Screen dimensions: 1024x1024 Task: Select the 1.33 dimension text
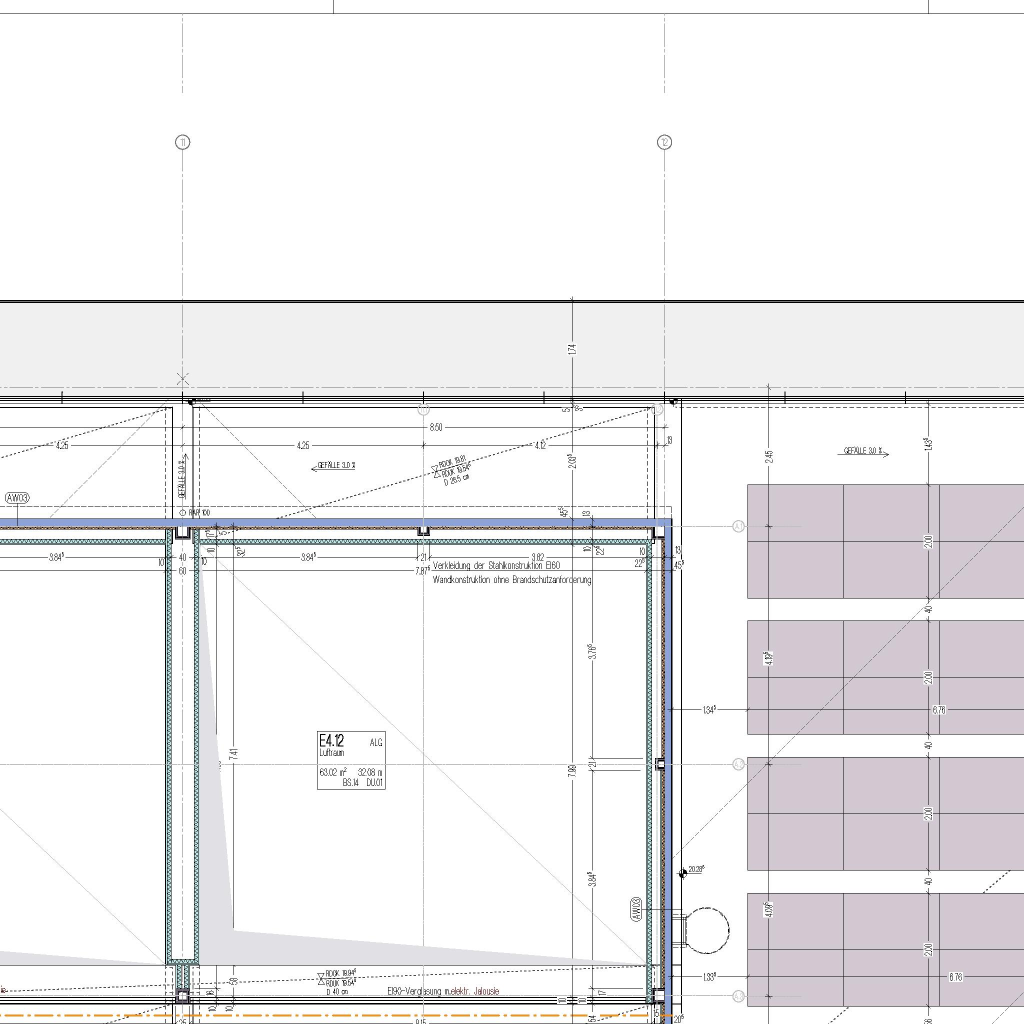click(709, 977)
